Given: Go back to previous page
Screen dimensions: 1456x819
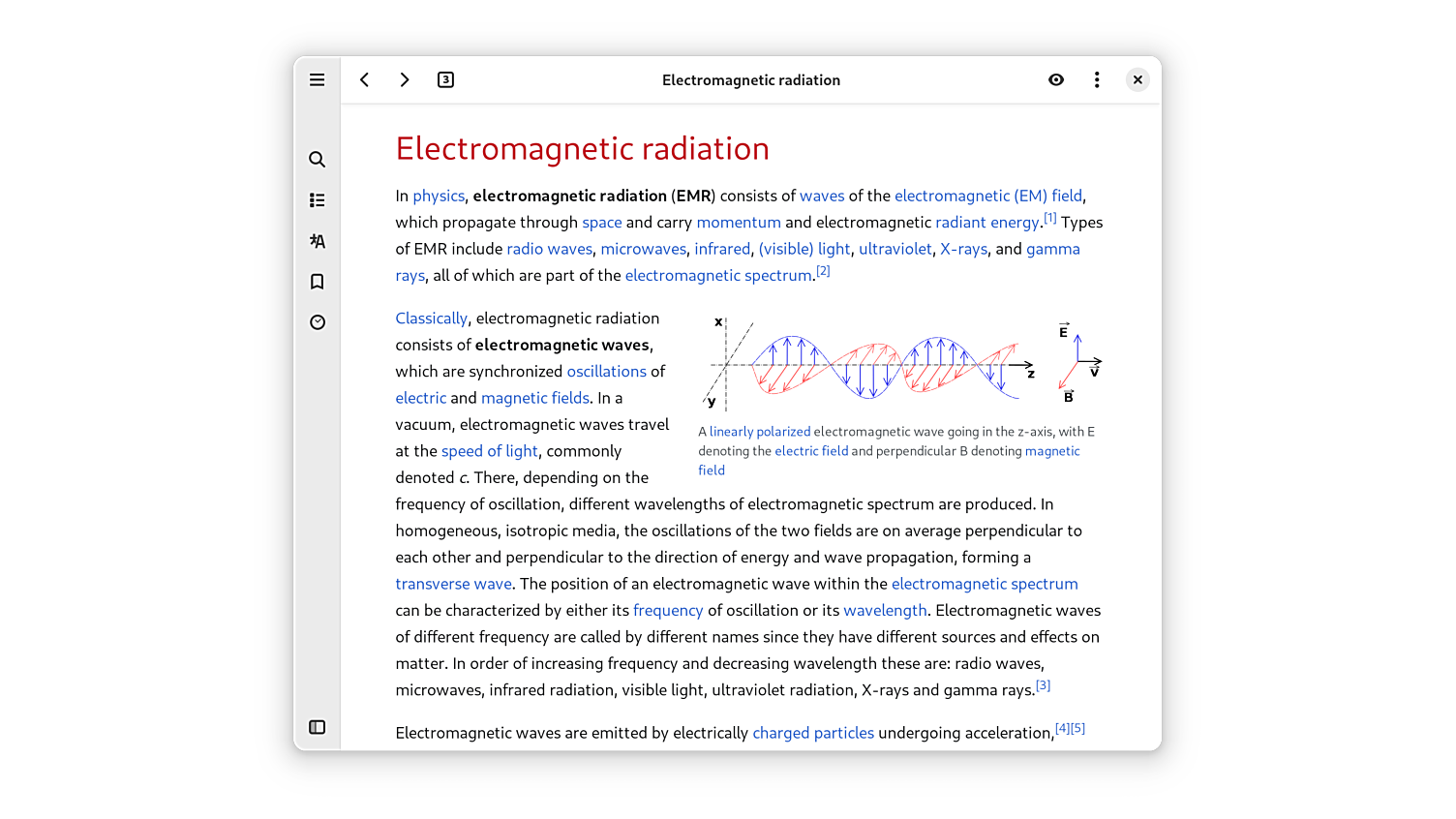Looking at the screenshot, I should click(365, 80).
